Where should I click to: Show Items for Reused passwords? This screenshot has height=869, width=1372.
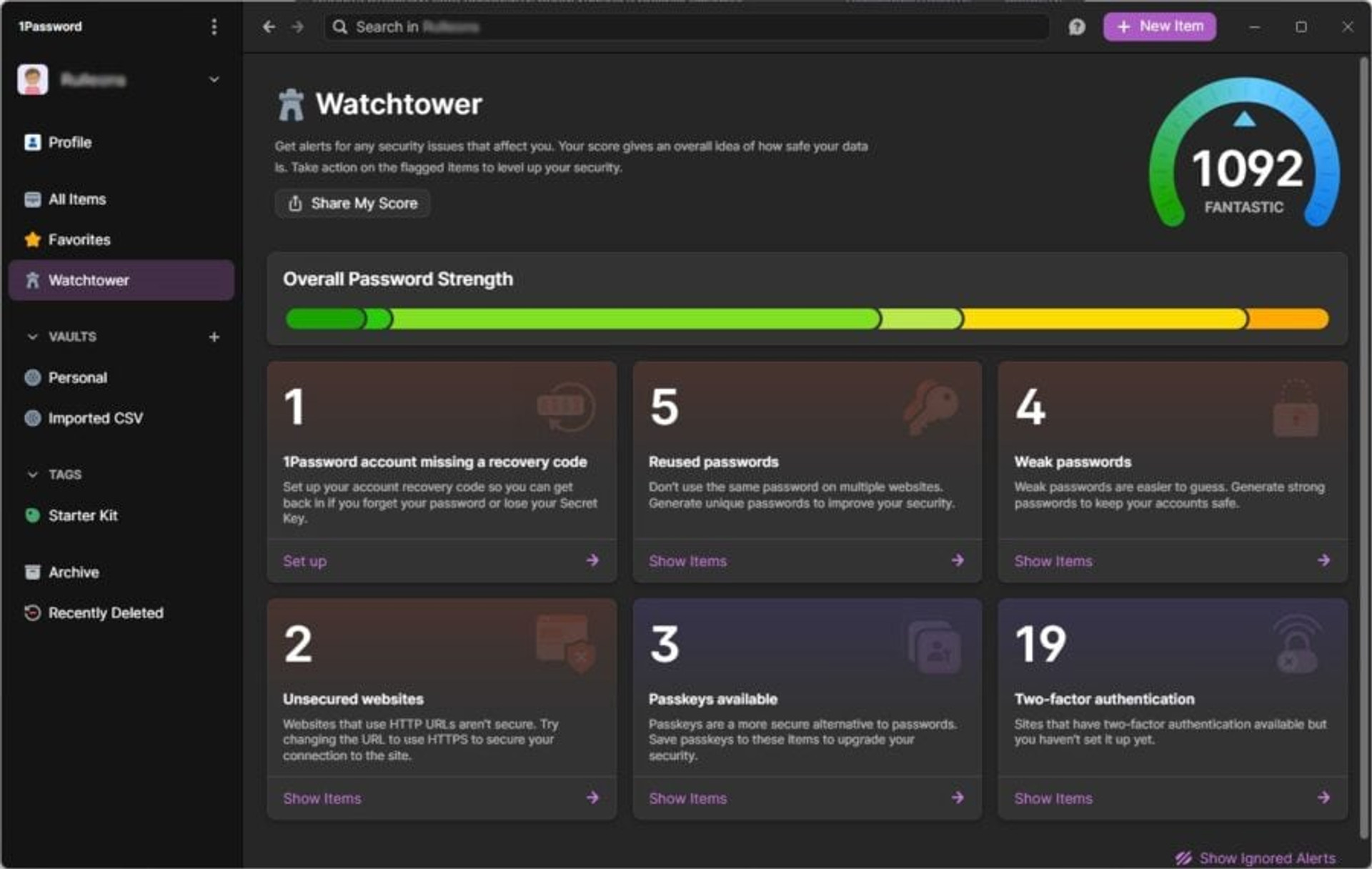(x=687, y=561)
